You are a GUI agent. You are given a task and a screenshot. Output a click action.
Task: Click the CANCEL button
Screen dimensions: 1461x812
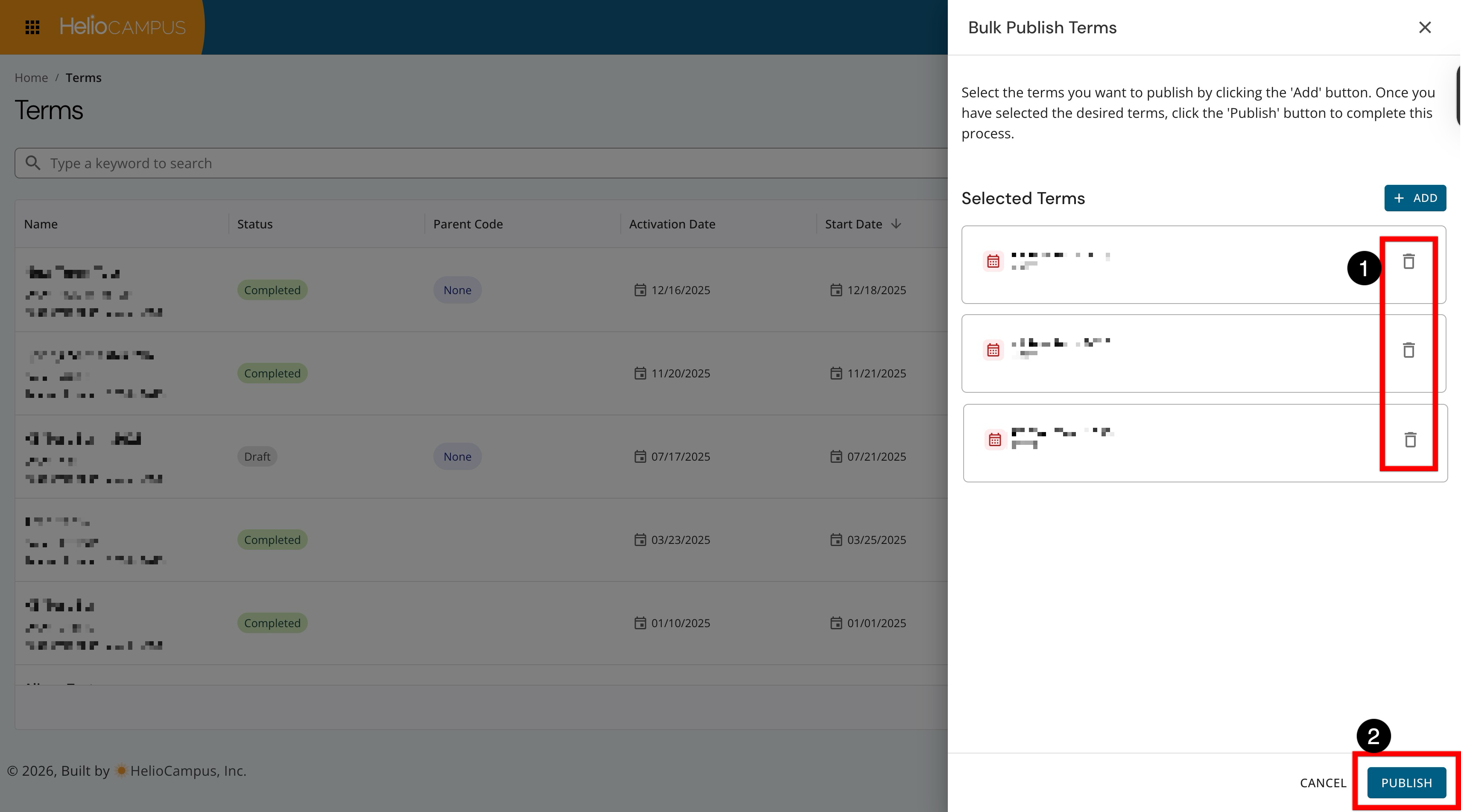(1323, 783)
